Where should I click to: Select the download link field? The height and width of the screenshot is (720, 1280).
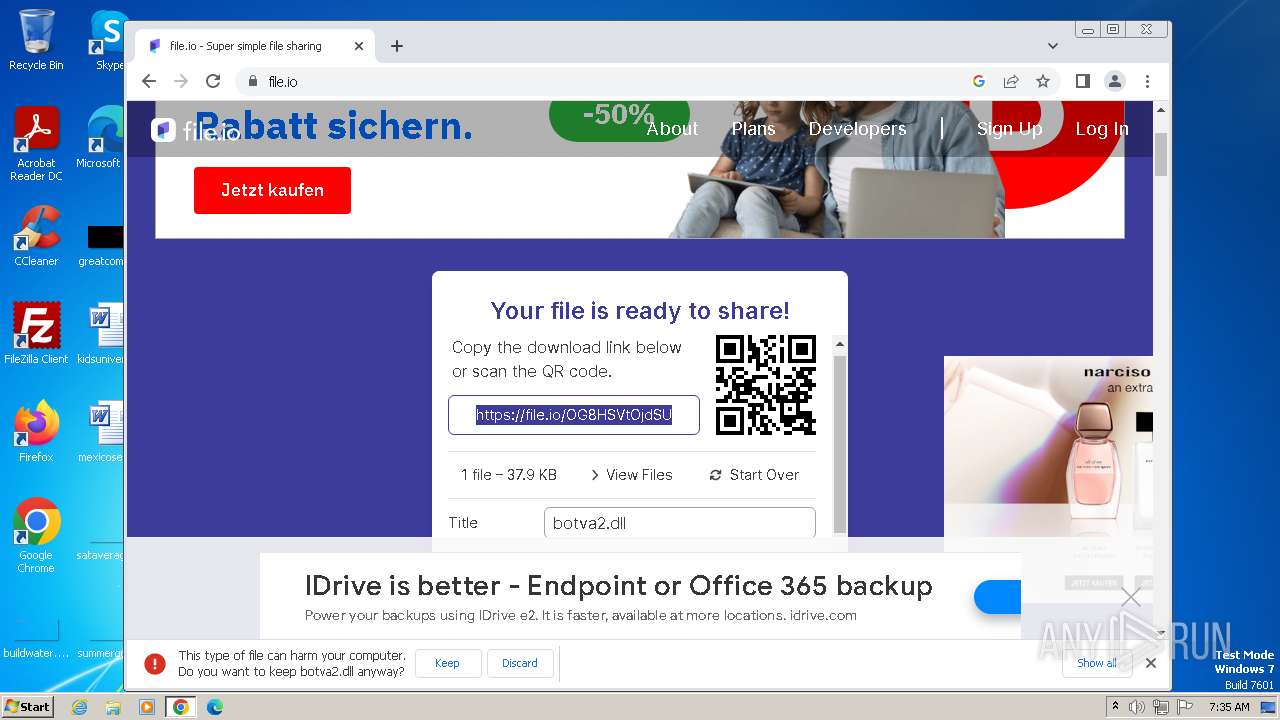coord(574,415)
